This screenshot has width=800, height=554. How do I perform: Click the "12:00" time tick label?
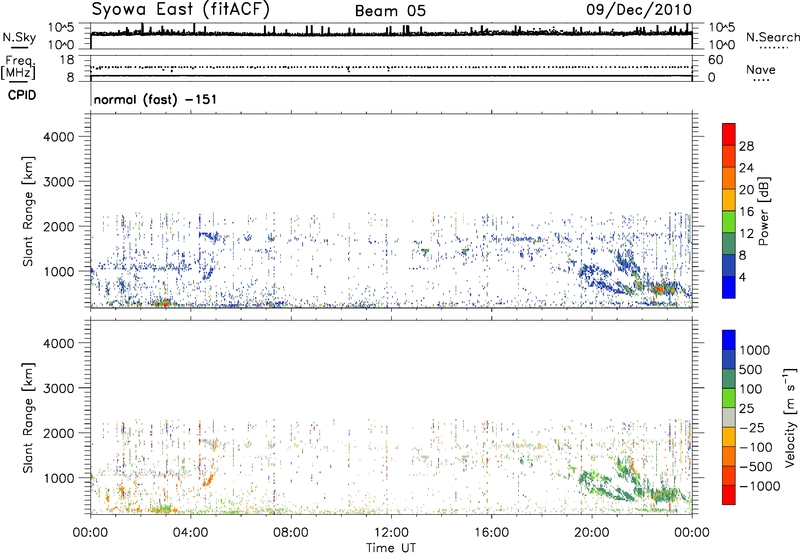tap(391, 533)
